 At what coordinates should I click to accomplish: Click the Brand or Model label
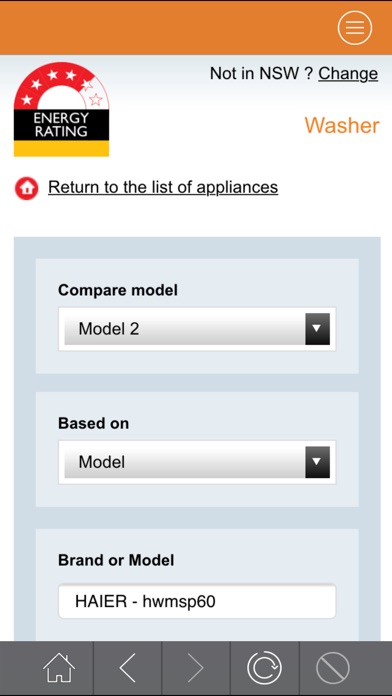[116, 560]
